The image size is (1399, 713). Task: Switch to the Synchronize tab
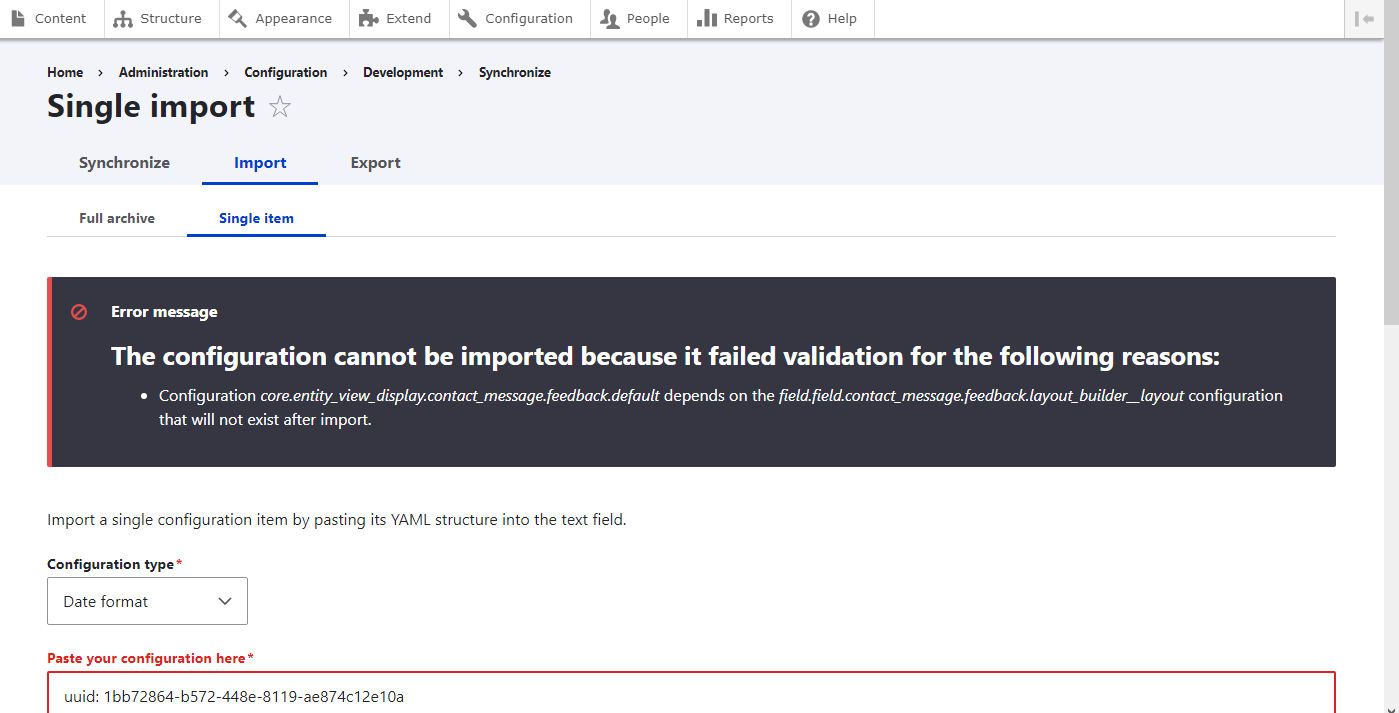(x=124, y=163)
